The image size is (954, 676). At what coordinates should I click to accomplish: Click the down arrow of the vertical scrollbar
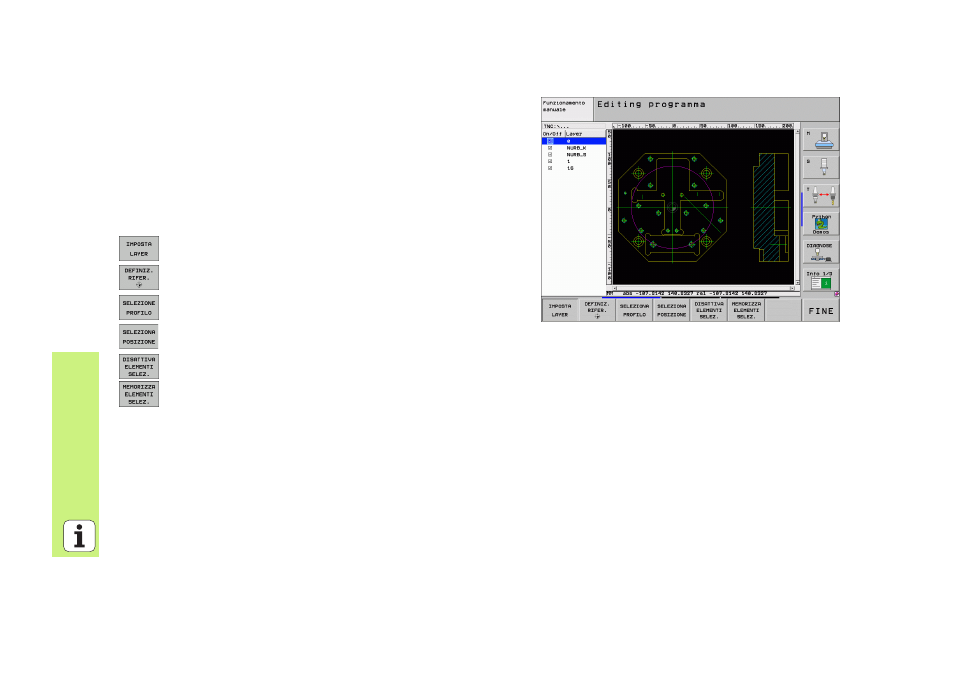click(x=797, y=282)
